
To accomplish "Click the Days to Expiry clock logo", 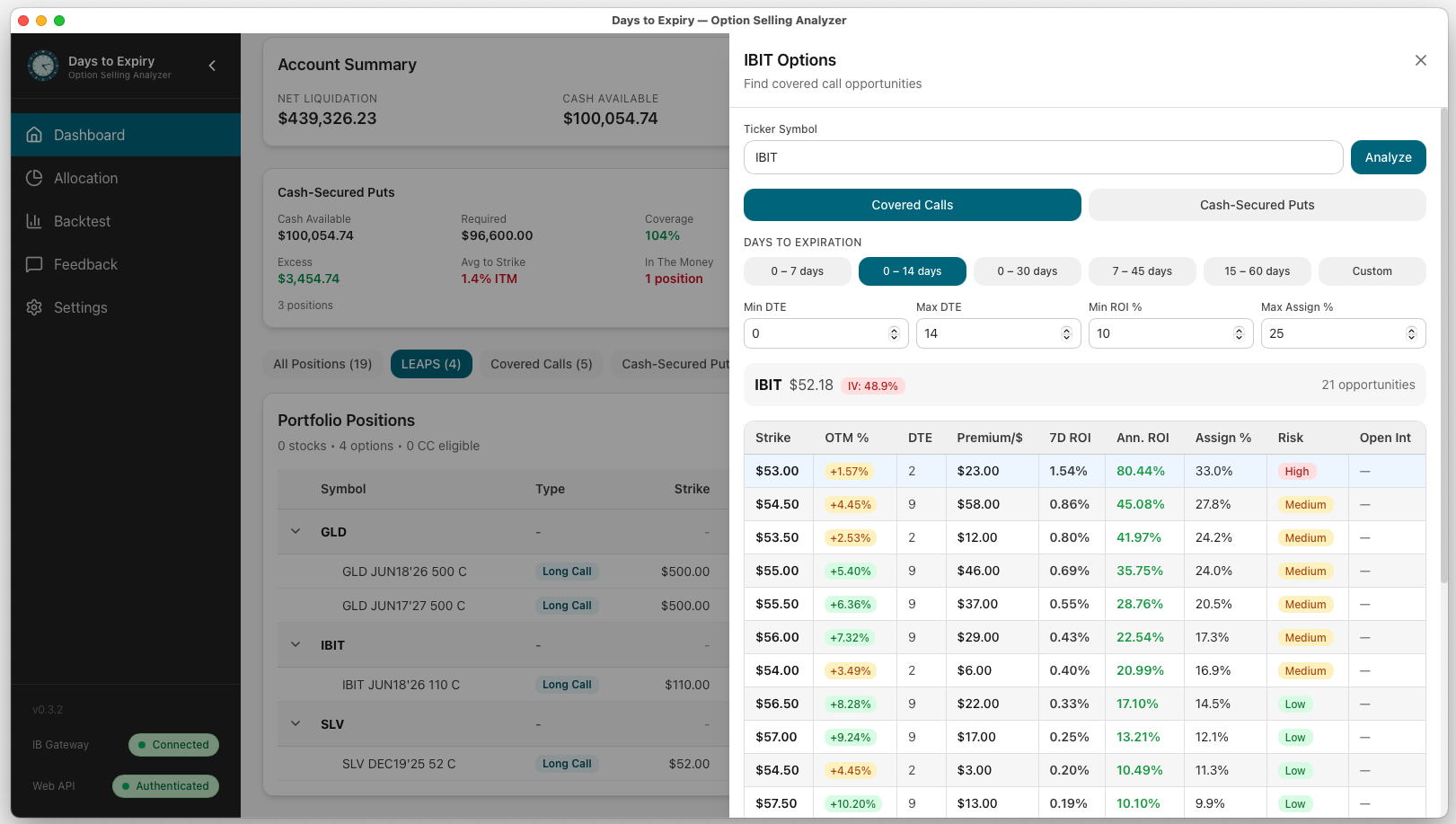I will click(43, 66).
